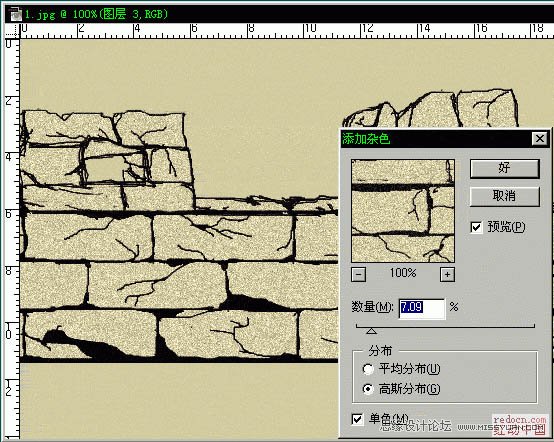Select the 高斯分布(G) radio option
The width and height of the screenshot is (554, 442).
(x=368, y=389)
